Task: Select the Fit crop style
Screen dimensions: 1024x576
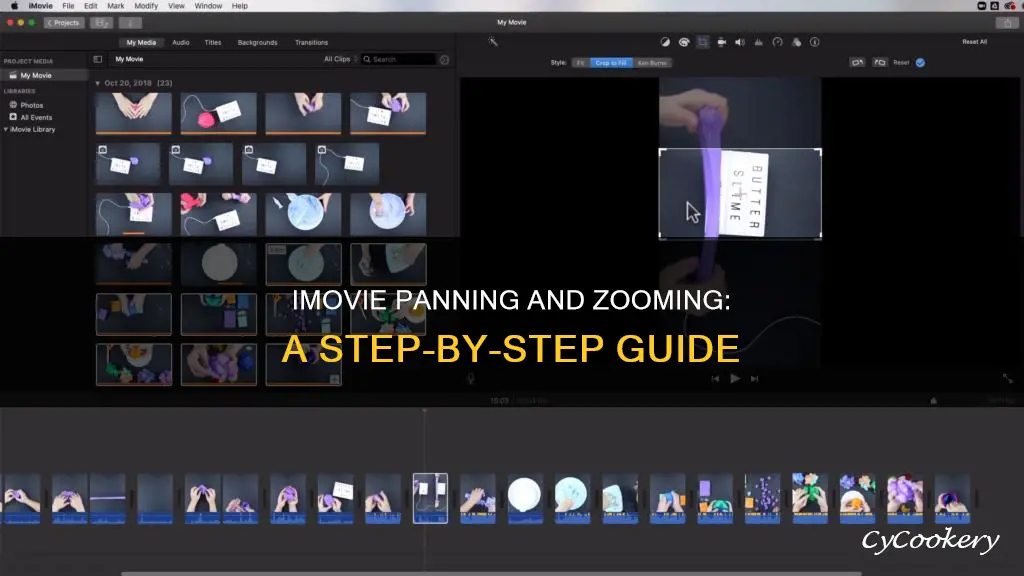Action: tap(581, 63)
